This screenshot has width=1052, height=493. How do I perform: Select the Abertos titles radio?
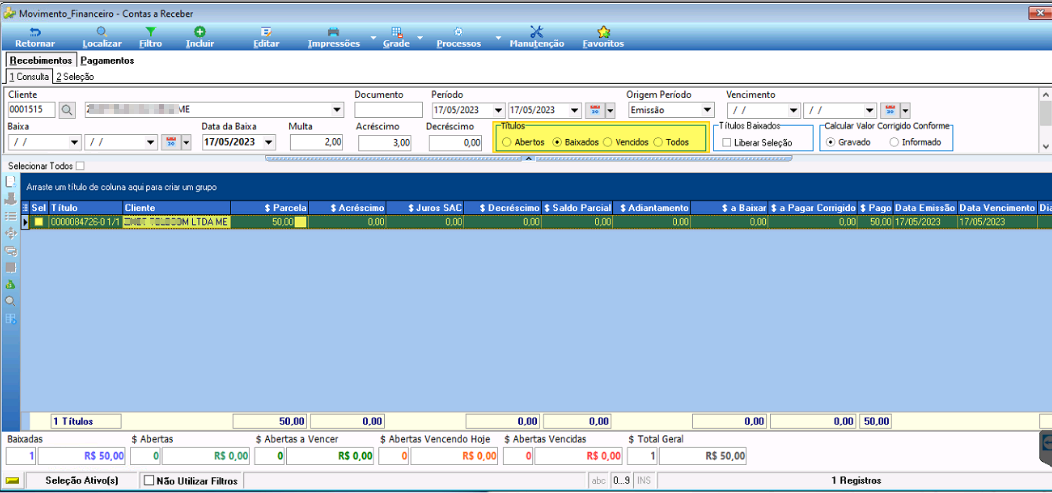pos(506,142)
